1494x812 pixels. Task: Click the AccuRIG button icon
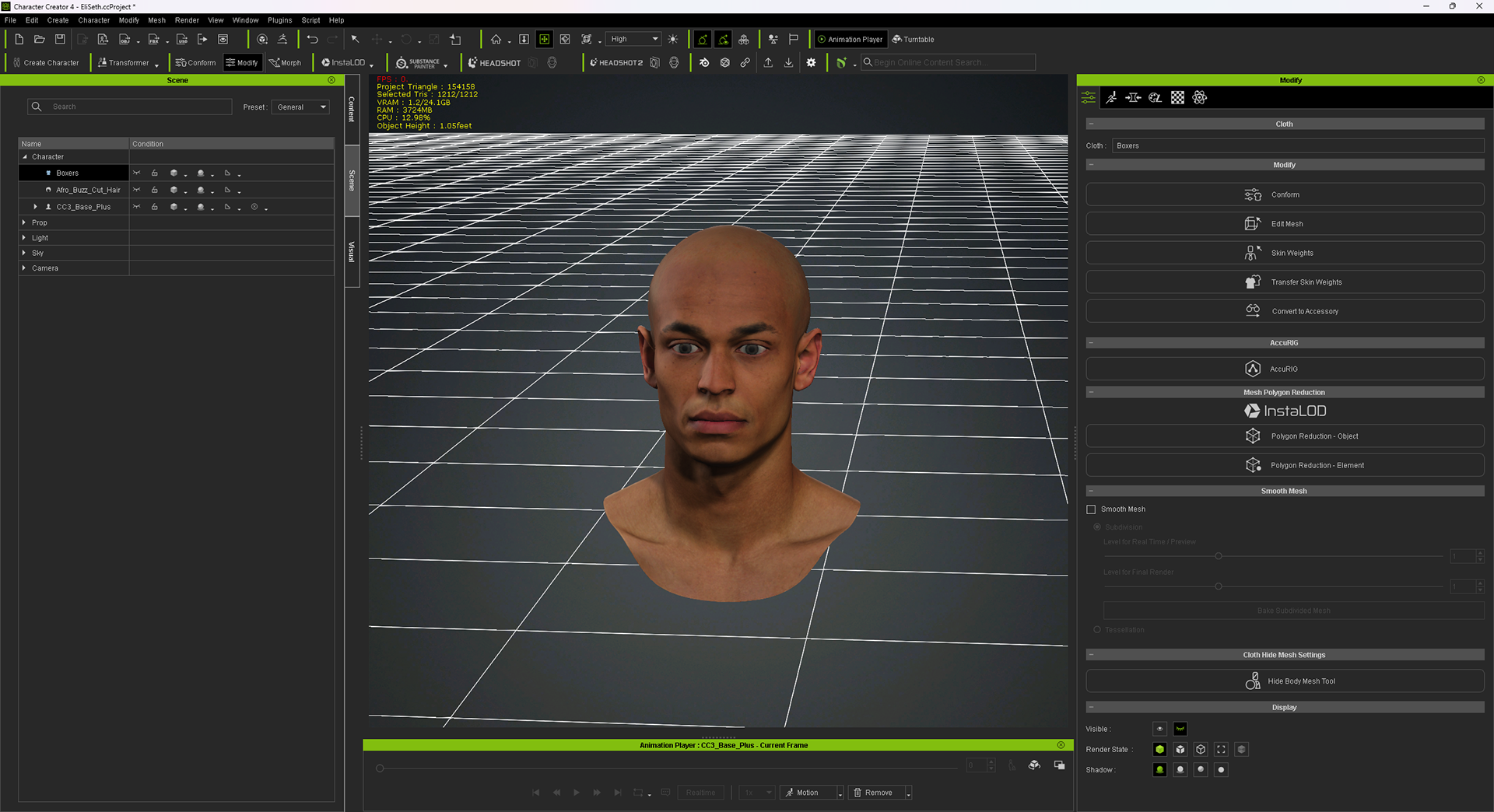click(x=1252, y=369)
